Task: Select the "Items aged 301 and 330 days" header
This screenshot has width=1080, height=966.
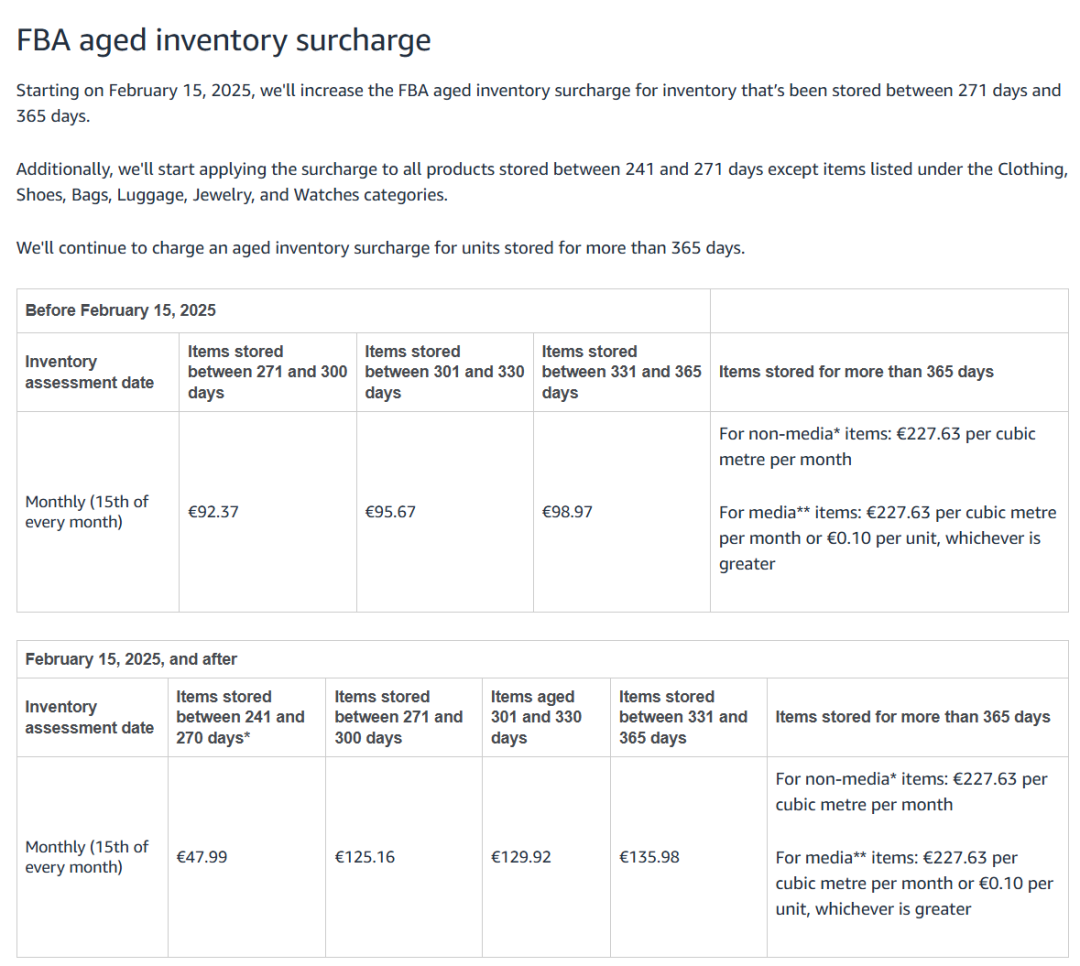Action: [537, 717]
